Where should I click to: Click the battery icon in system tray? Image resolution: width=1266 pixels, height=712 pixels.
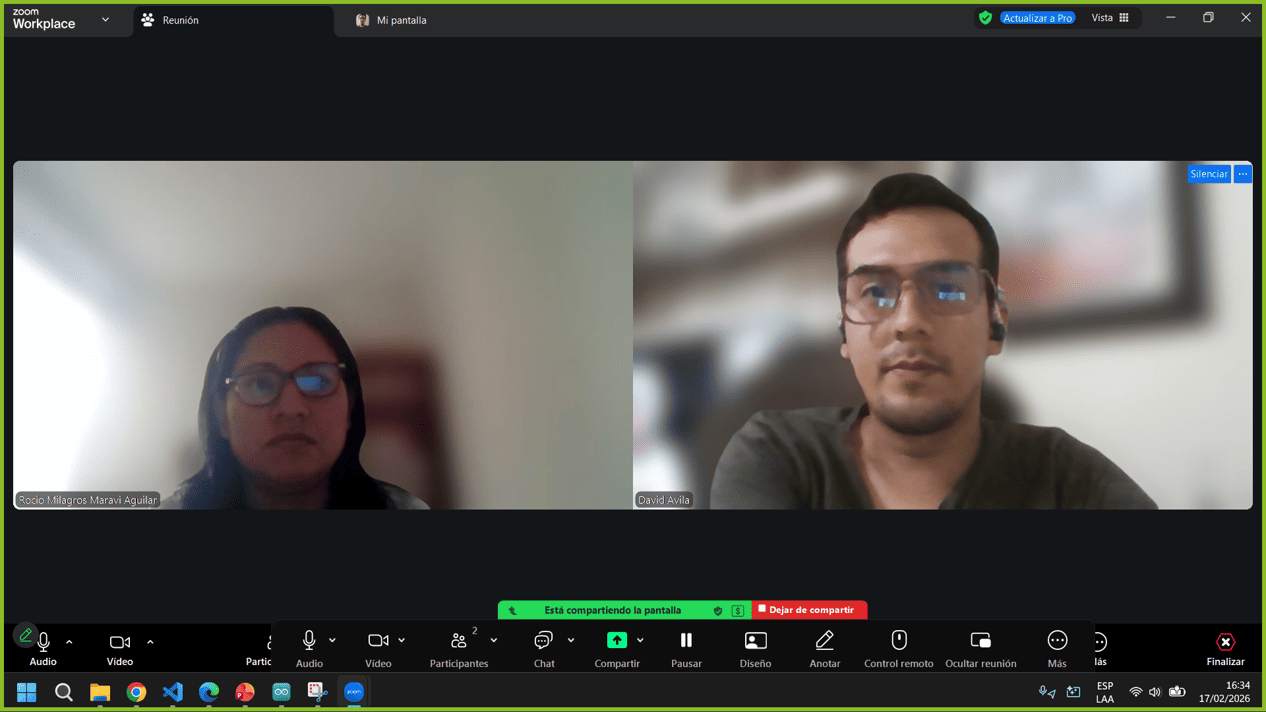(1177, 692)
